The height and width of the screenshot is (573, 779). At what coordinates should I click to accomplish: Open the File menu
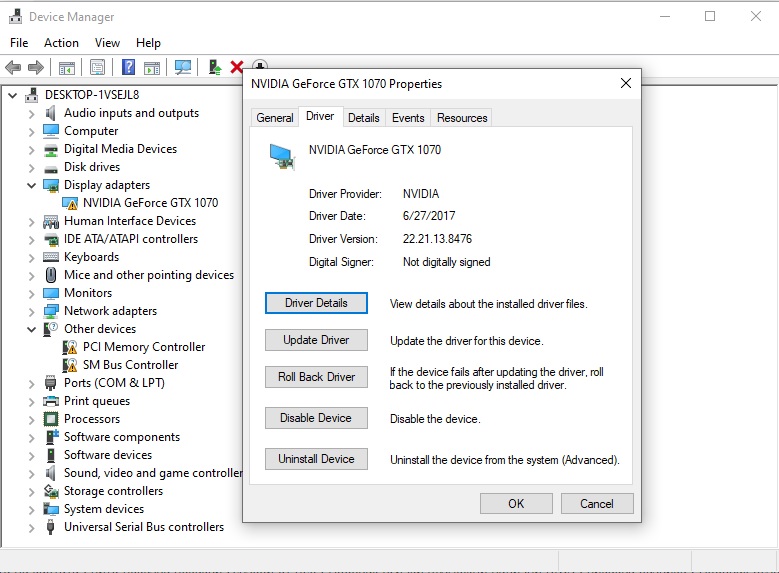coord(19,43)
